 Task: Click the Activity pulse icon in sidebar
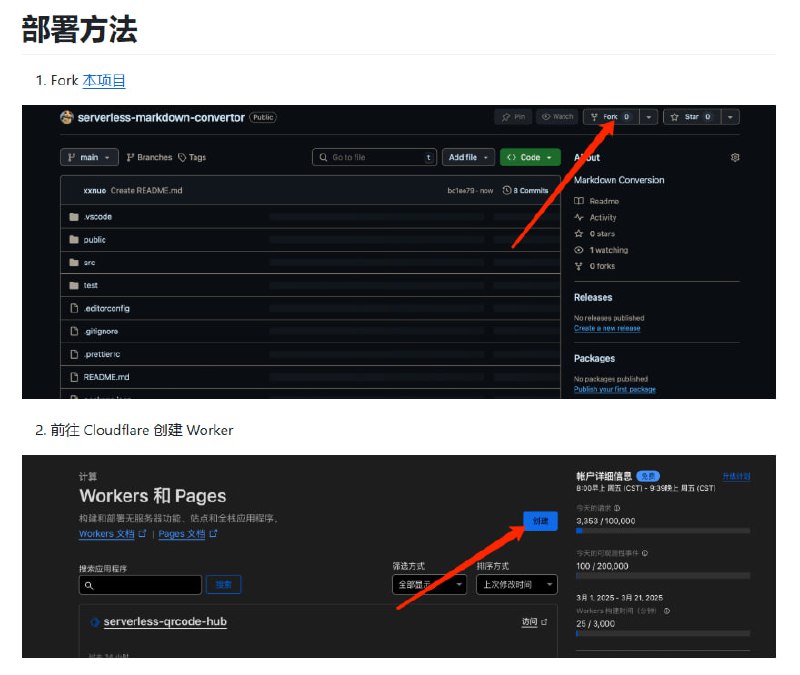(579, 218)
